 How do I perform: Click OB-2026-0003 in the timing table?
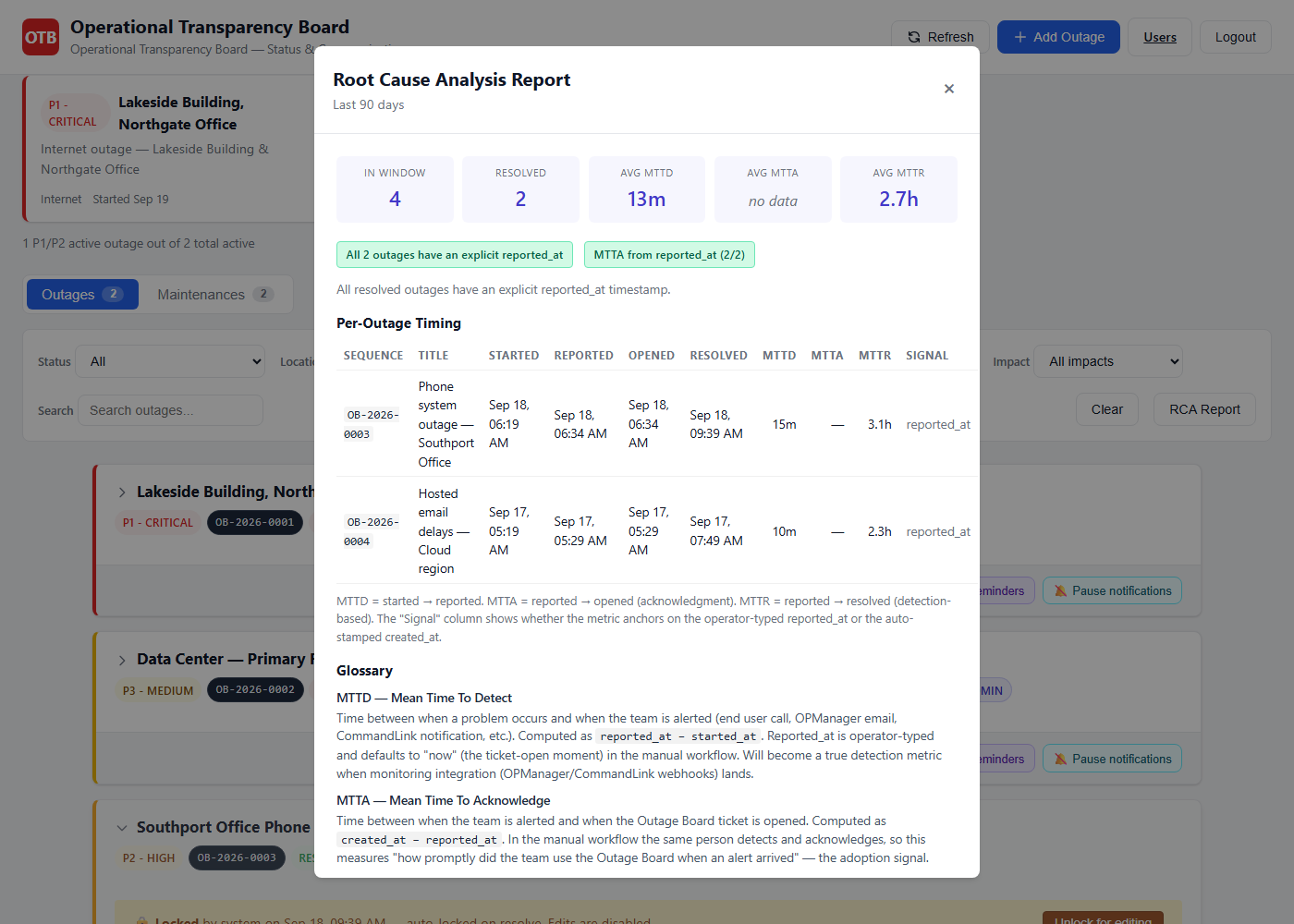pos(372,424)
